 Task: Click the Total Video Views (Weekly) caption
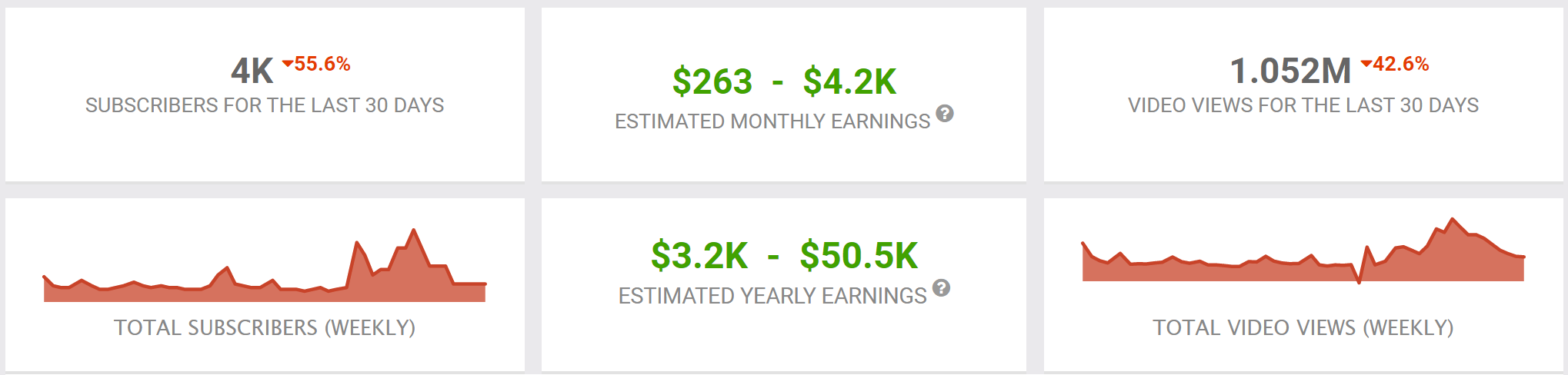tap(1303, 328)
